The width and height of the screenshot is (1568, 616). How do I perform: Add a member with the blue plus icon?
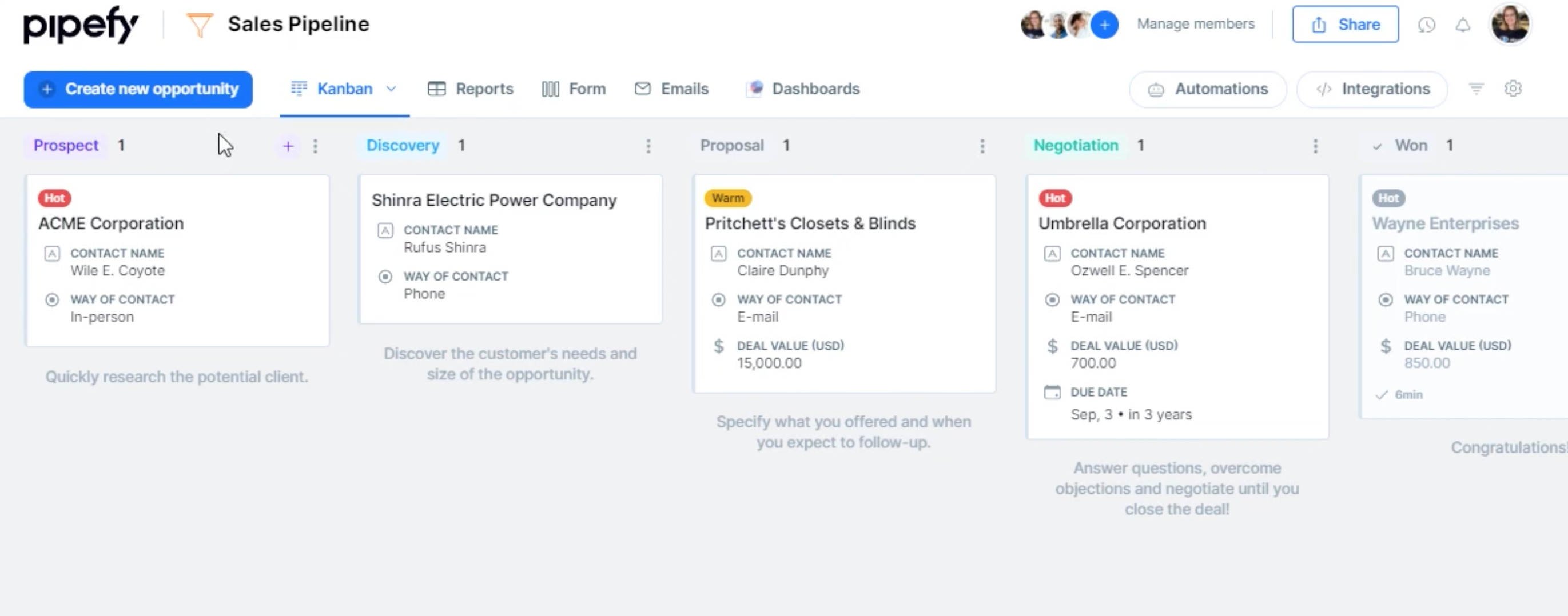tap(1104, 25)
